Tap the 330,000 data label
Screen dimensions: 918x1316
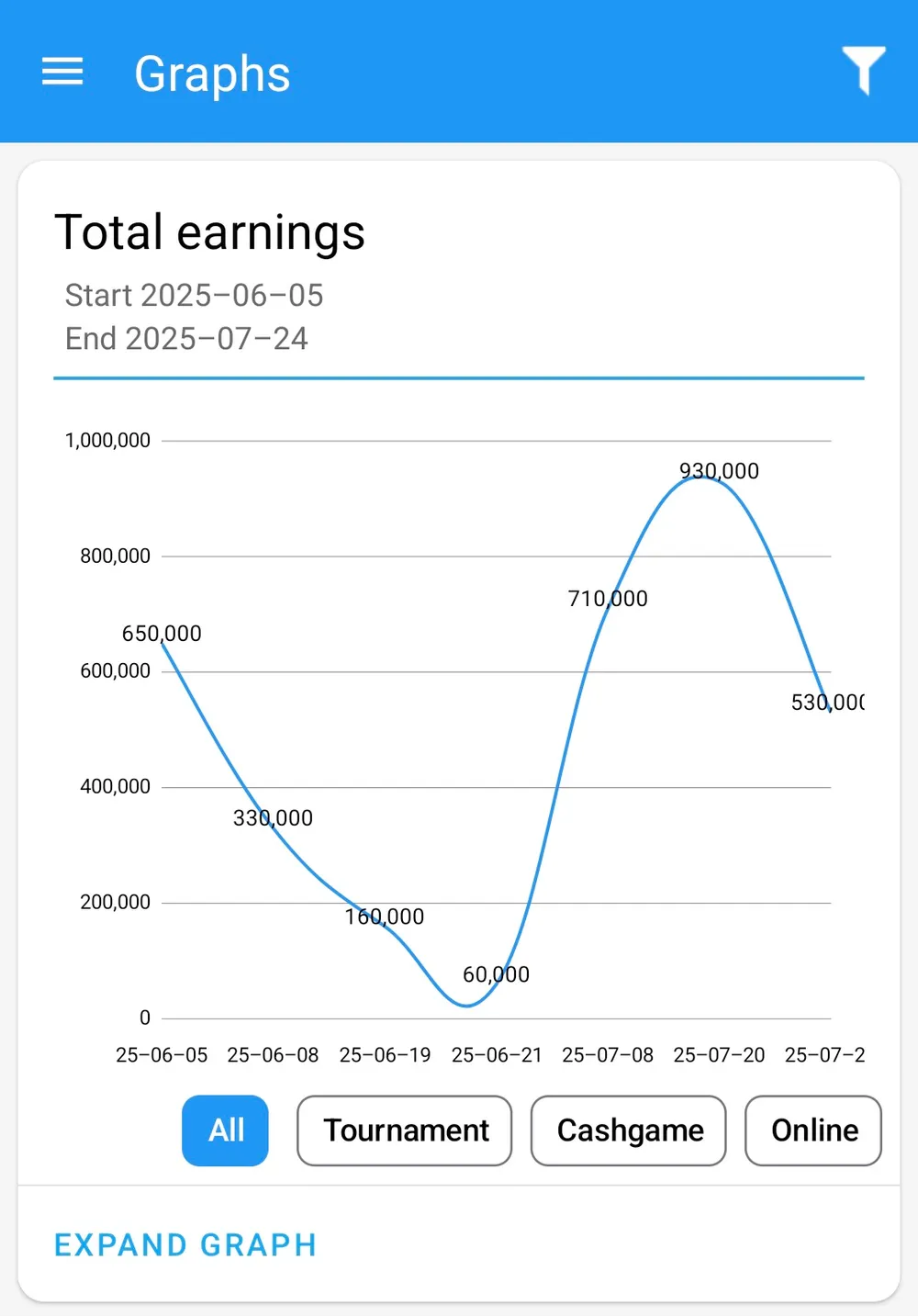tap(273, 817)
